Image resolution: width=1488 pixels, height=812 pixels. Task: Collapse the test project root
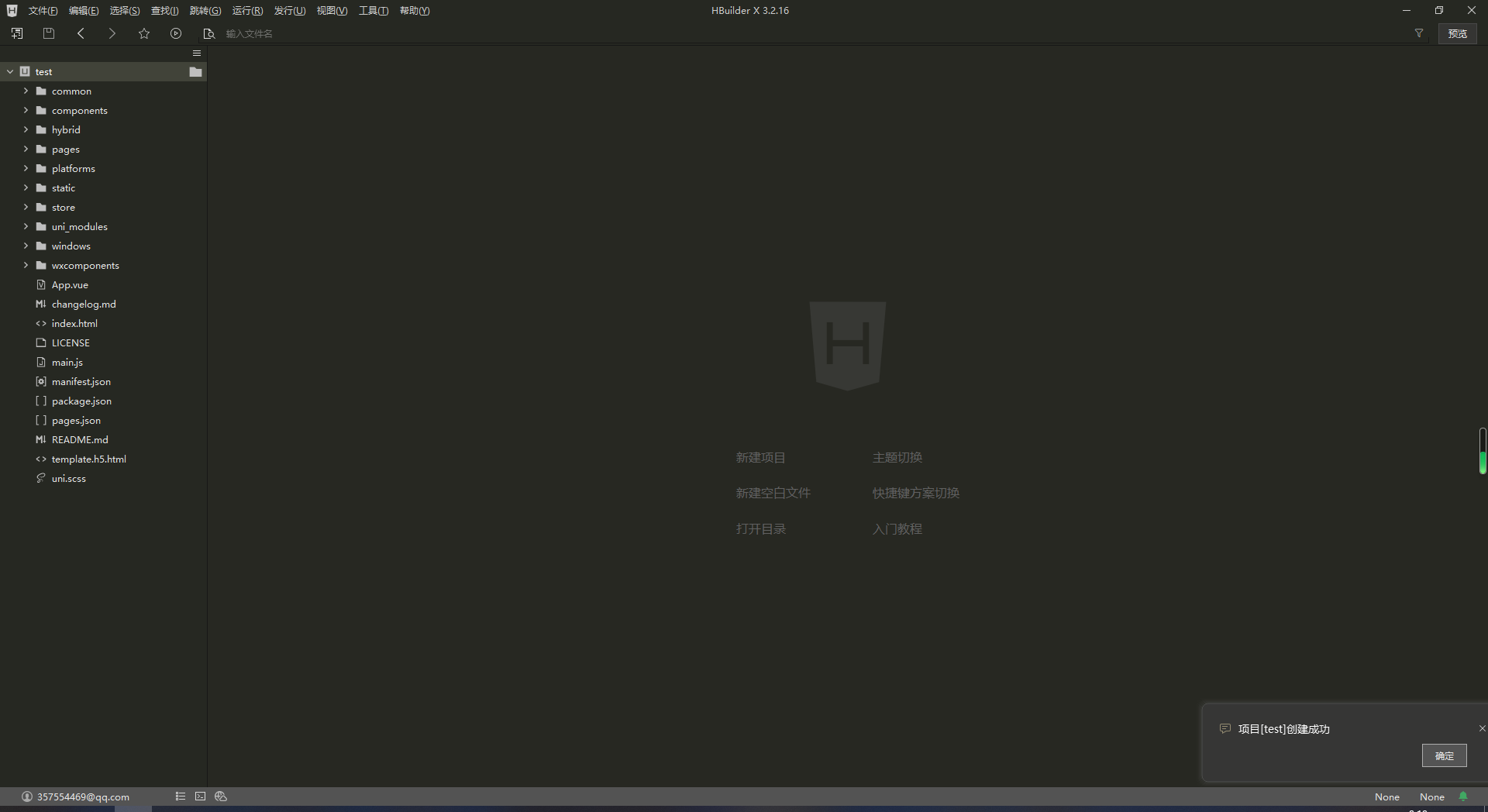point(10,71)
